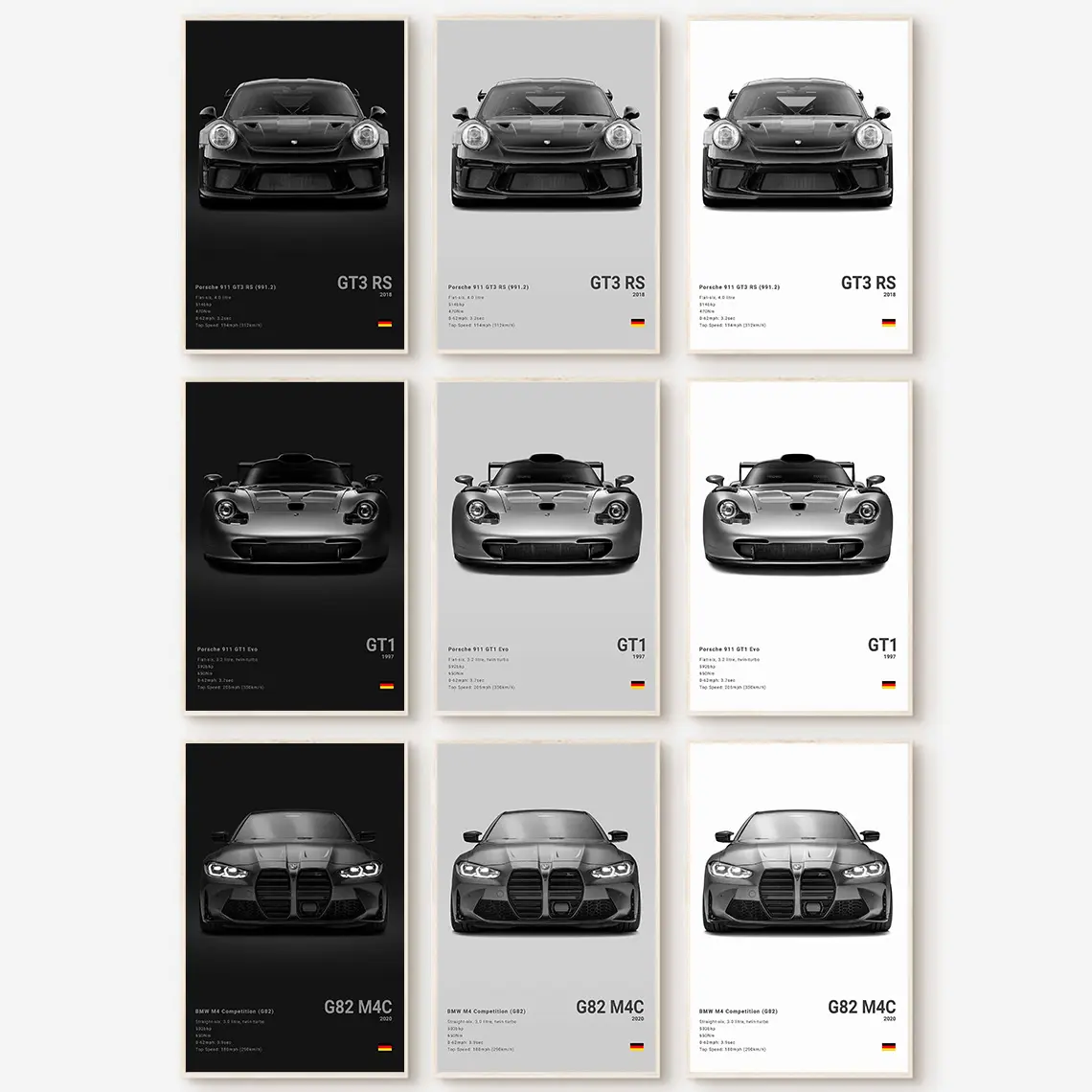Select the BMW M4 car on grey background
Image resolution: width=1092 pixels, height=1092 pixels.
(545, 872)
